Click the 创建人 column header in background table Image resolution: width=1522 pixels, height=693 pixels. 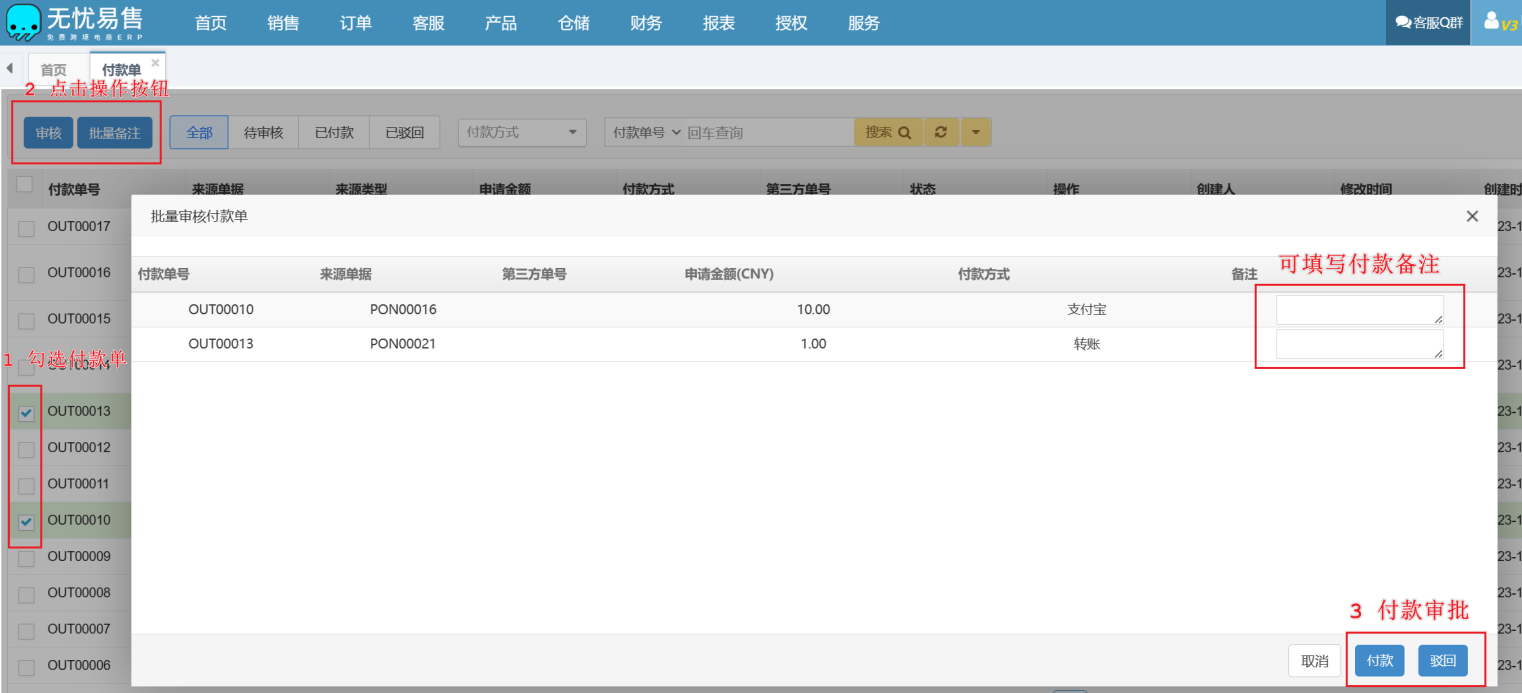(1216, 189)
